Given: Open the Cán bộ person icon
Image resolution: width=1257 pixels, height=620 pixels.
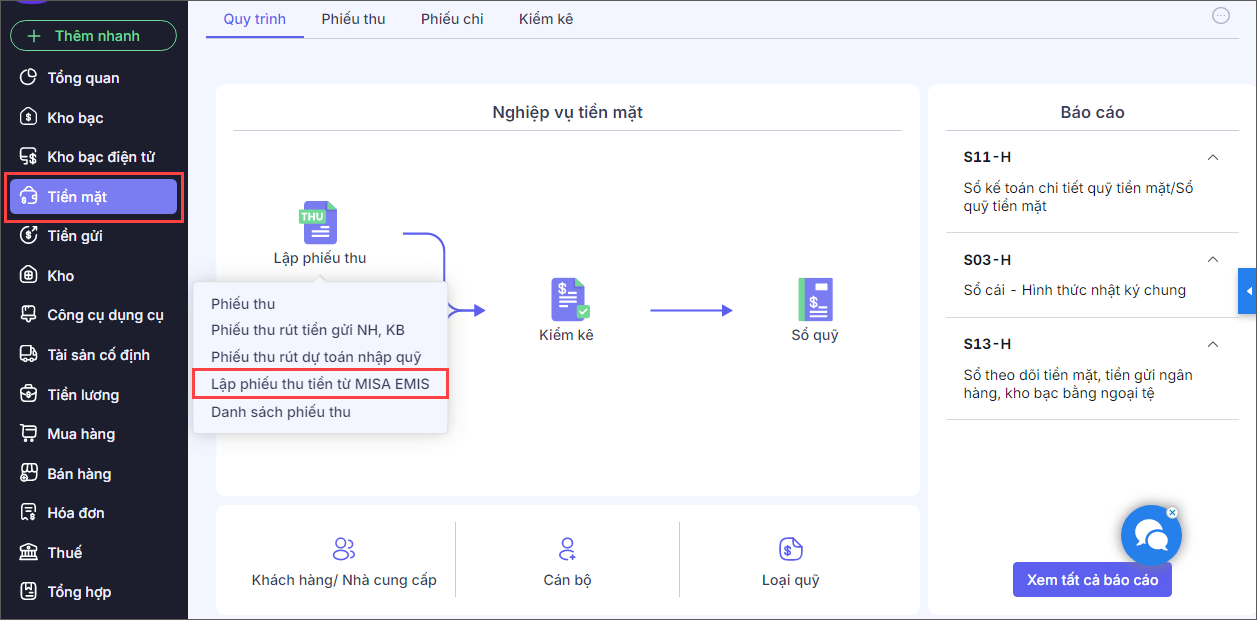Looking at the screenshot, I should pos(567,549).
